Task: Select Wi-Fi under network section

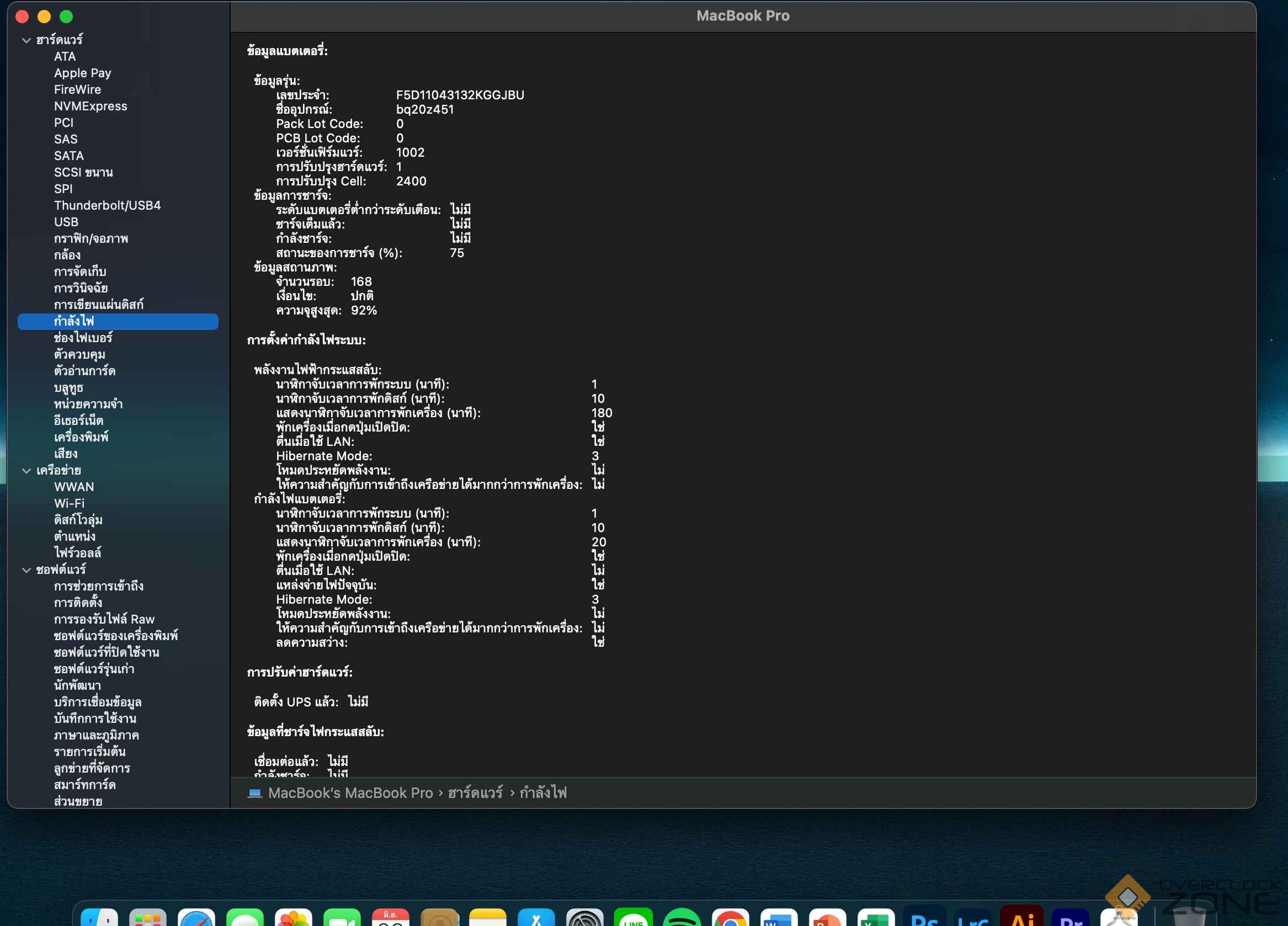Action: [70, 504]
